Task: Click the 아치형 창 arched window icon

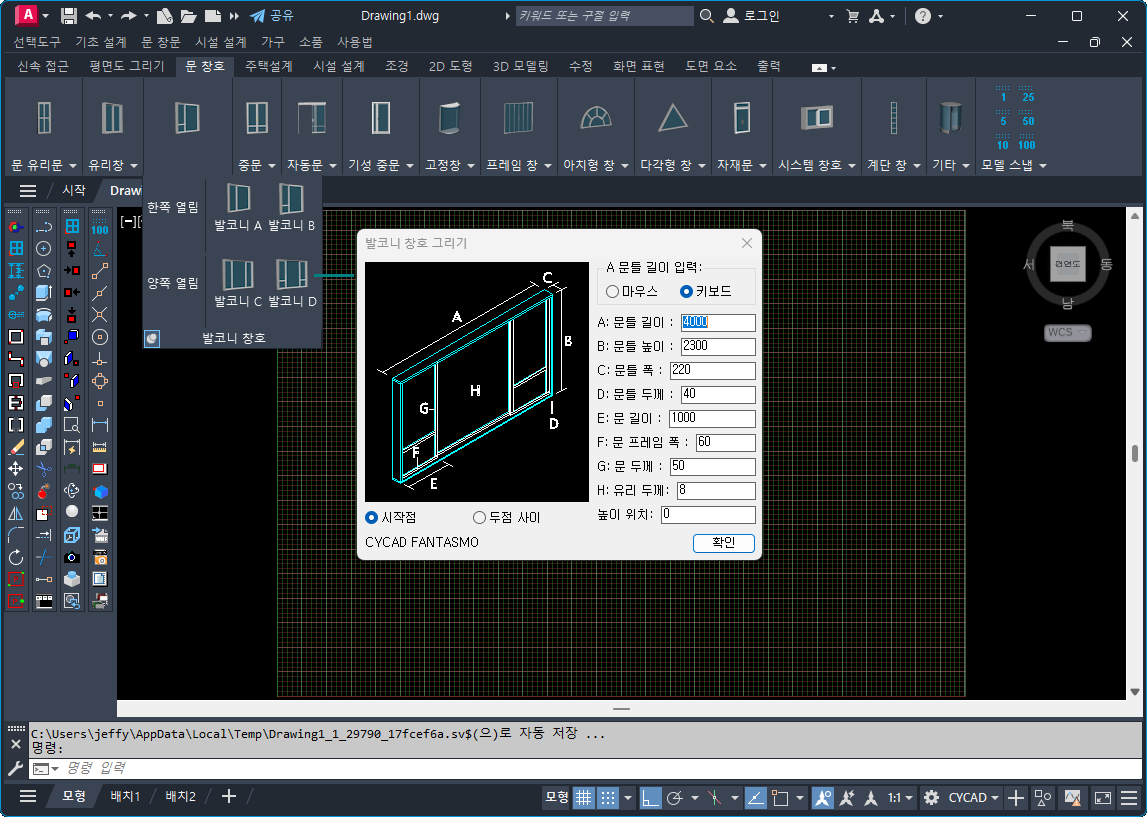Action: (x=595, y=117)
